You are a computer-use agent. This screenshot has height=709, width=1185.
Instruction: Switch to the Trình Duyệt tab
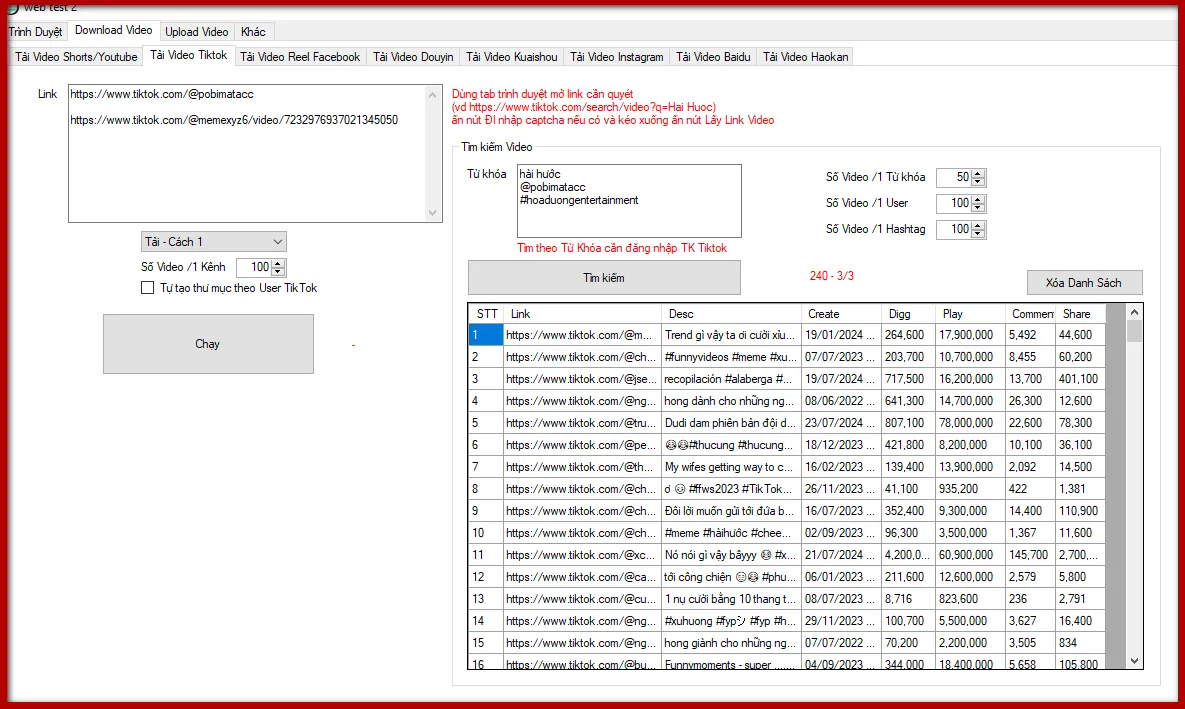(36, 32)
